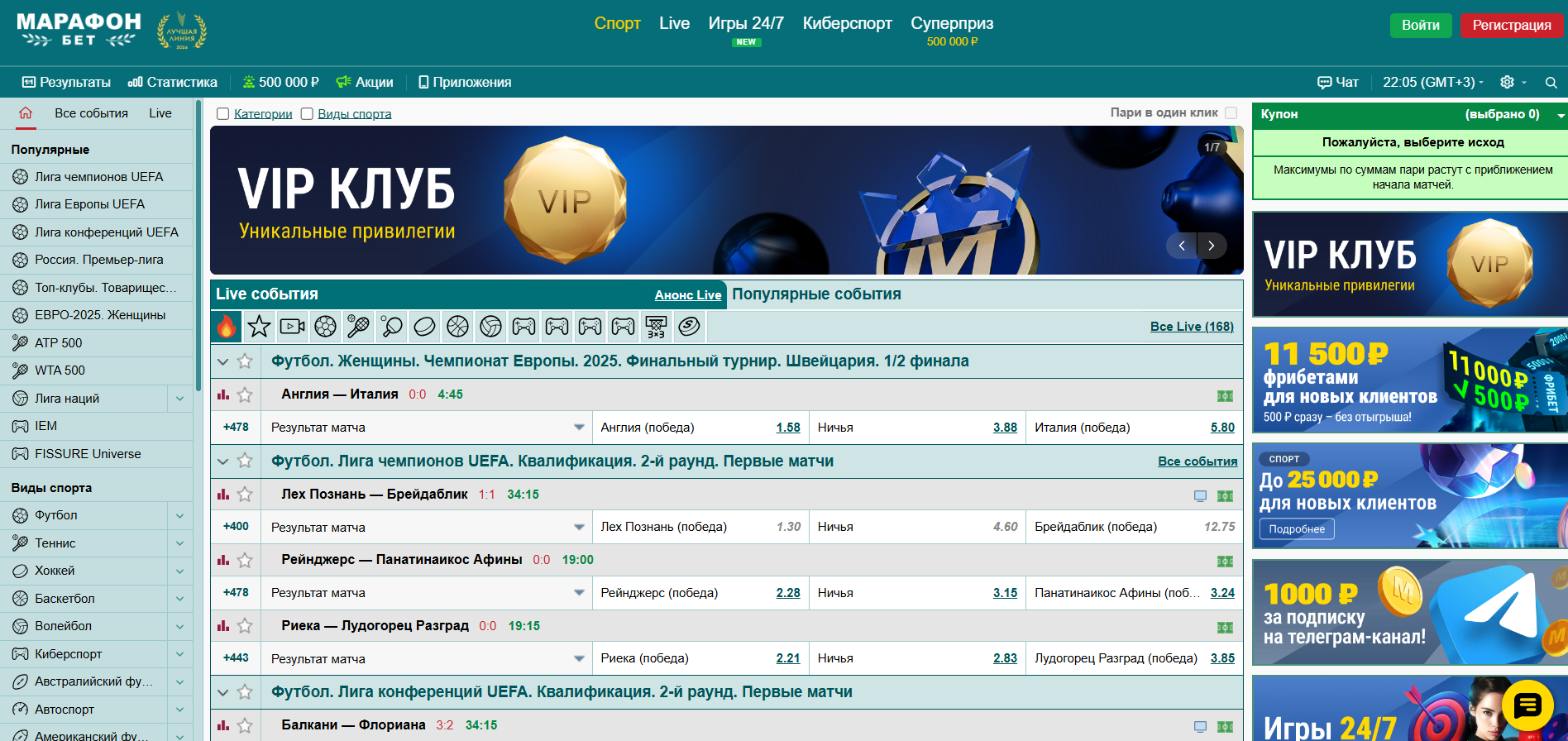Image resolution: width=1568 pixels, height=741 pixels.
Task: Select the fire icon popular filter
Action: [227, 327]
